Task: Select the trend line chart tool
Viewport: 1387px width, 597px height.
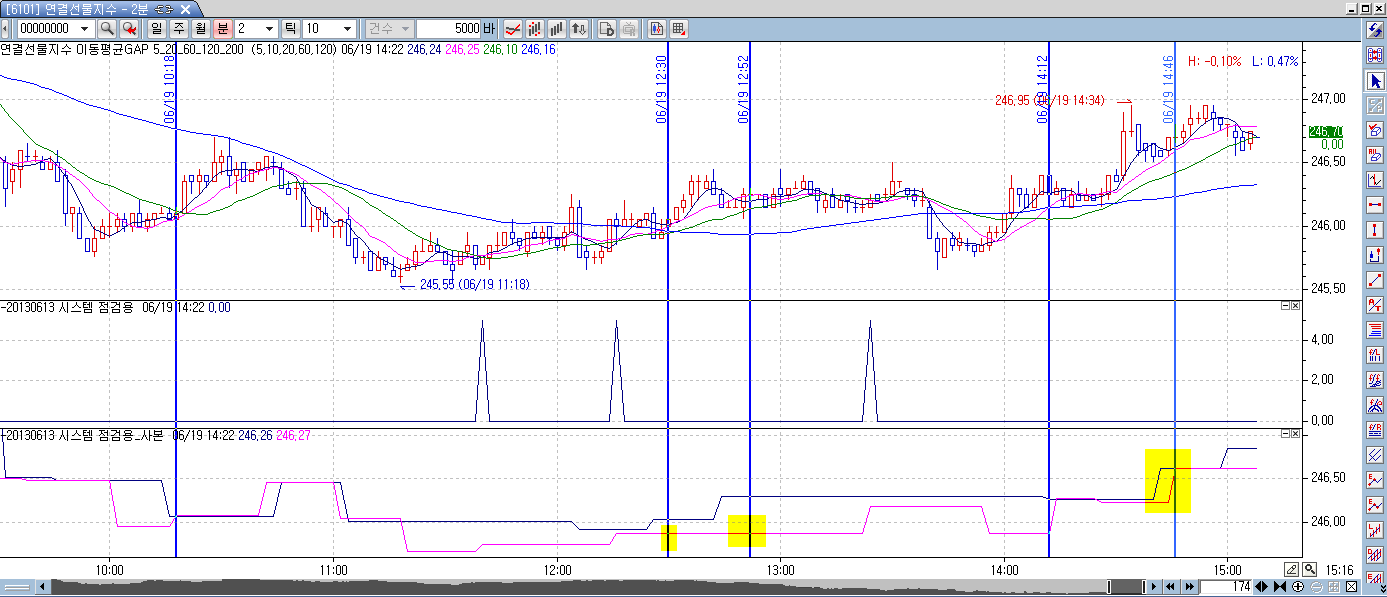Action: point(1375,180)
